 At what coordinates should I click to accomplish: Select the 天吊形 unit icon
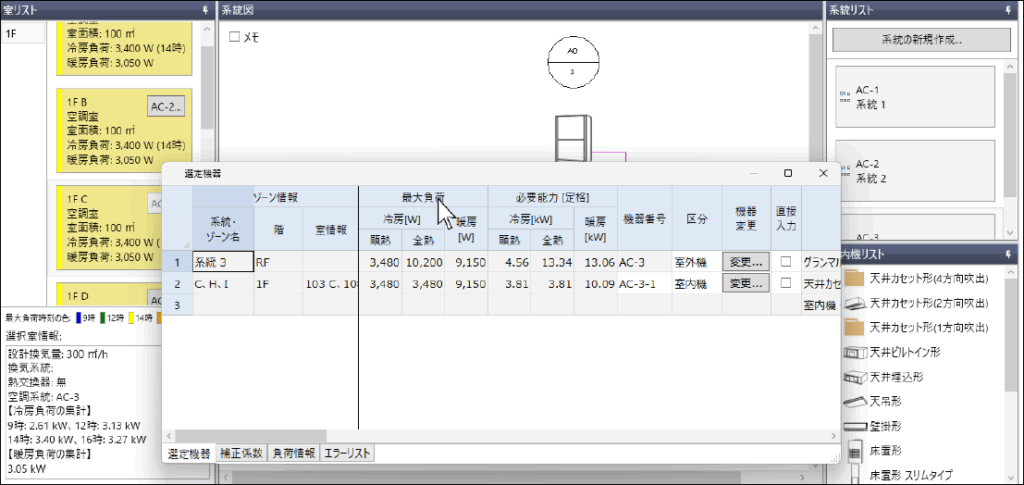click(854, 400)
